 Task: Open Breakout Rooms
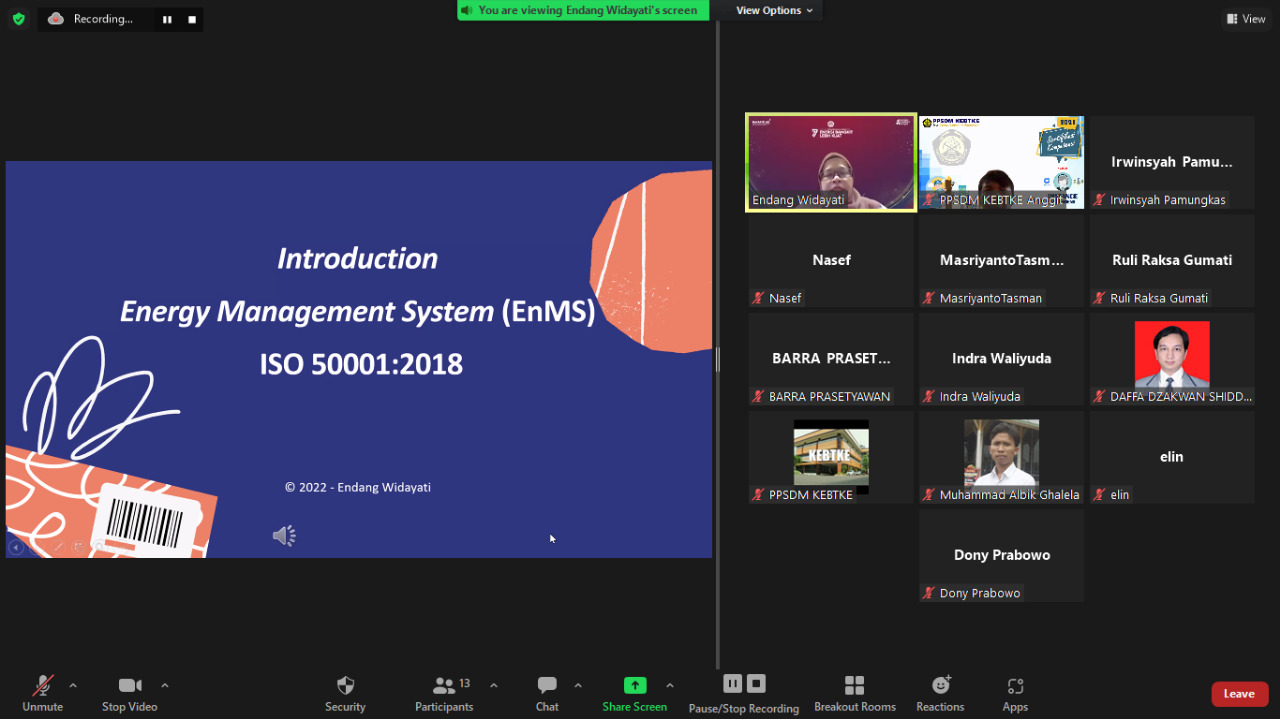tap(855, 692)
